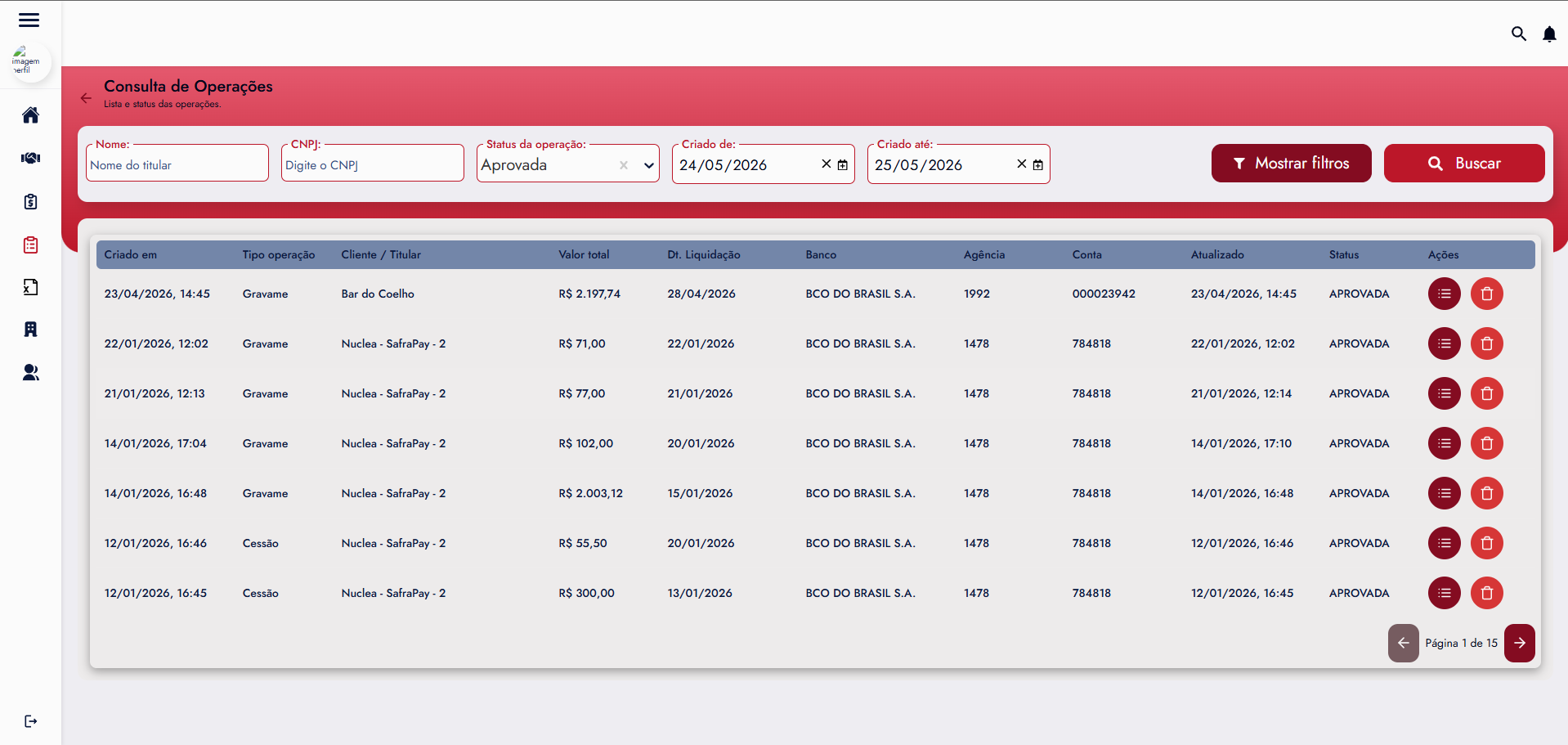
Task: Click the Buscar button
Action: (1464, 164)
